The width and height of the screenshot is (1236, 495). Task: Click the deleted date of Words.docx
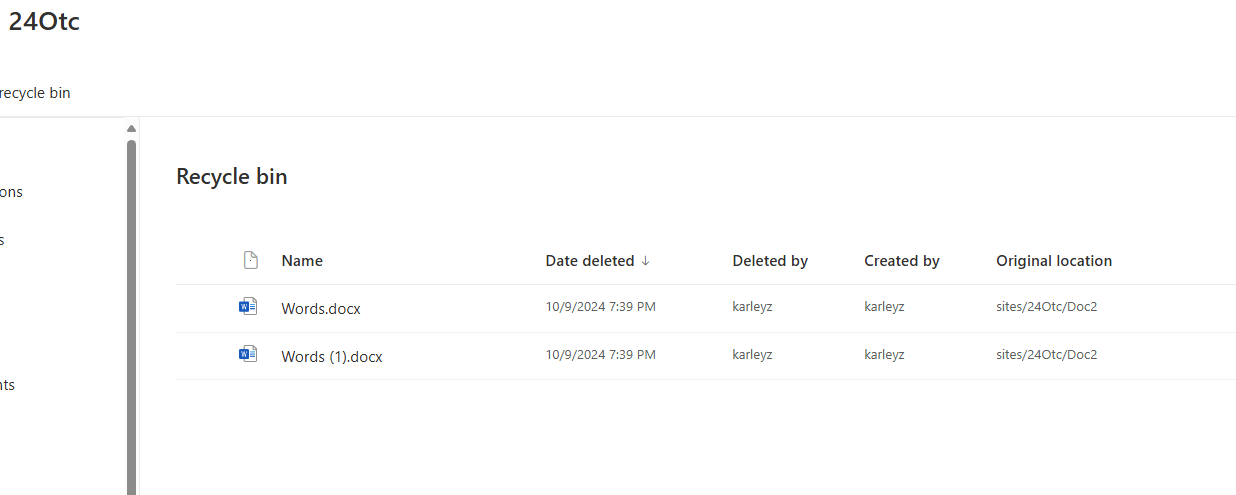pos(600,307)
